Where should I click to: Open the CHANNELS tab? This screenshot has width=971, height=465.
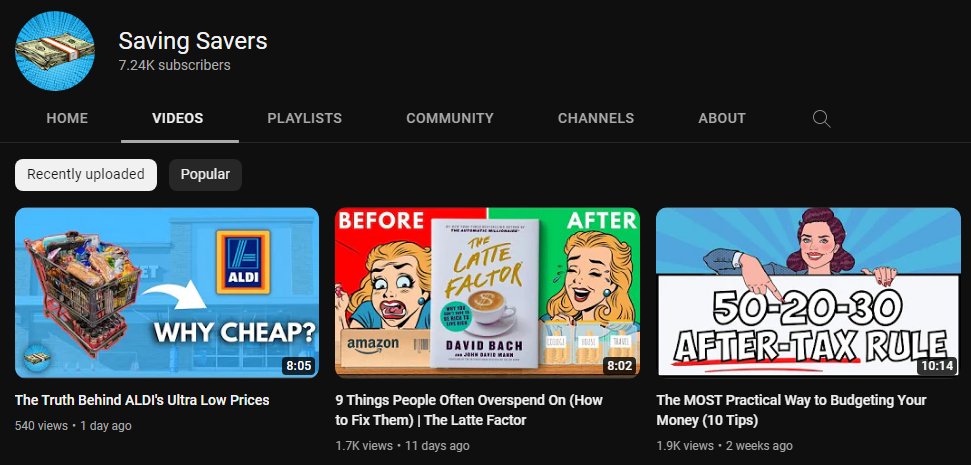pos(596,118)
